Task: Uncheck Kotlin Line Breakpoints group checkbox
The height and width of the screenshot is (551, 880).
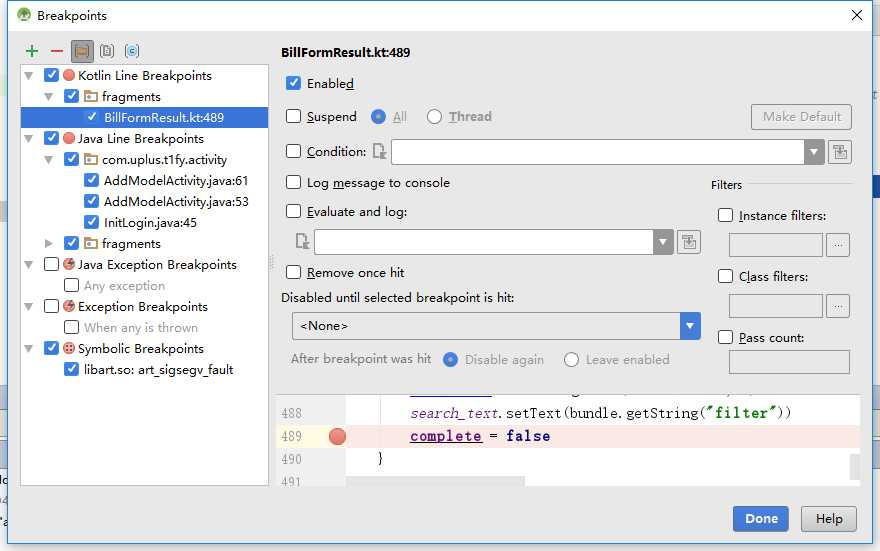Action: (x=51, y=75)
